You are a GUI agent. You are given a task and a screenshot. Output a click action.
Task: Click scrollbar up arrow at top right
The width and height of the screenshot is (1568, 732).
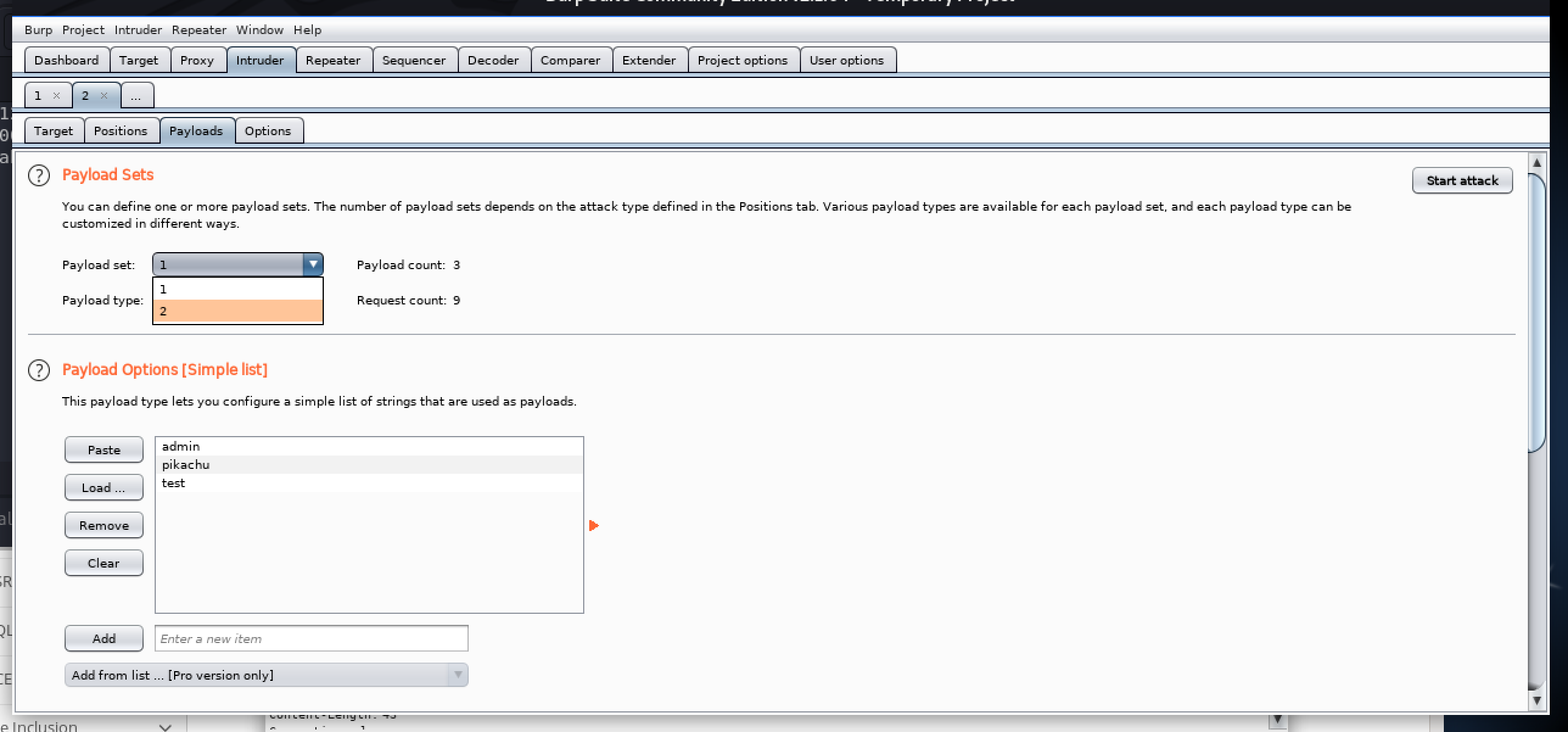tap(1536, 163)
